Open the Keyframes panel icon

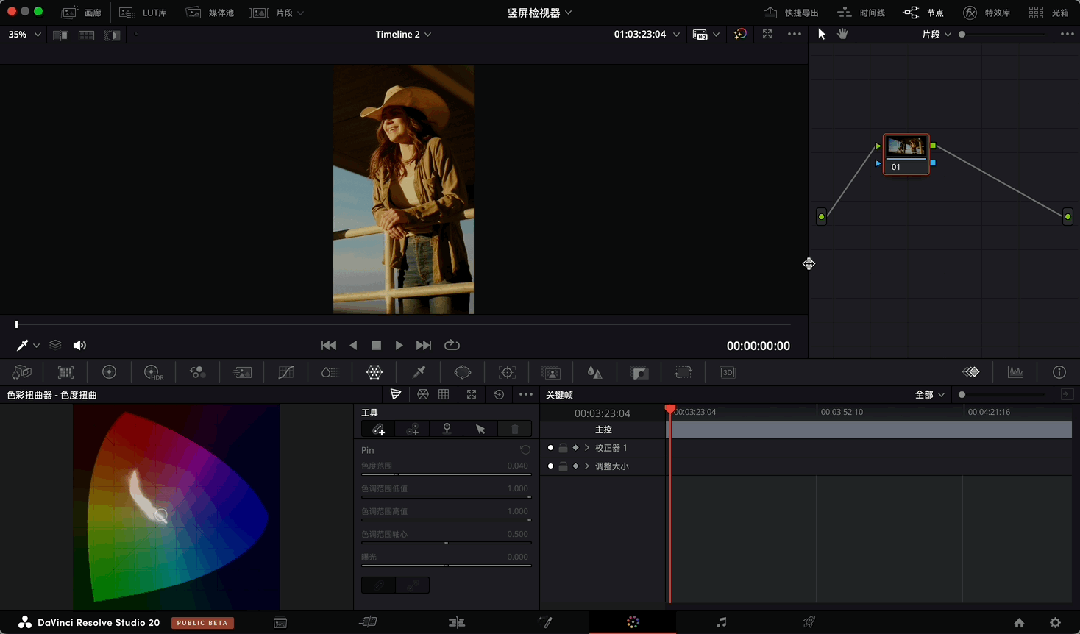[970, 372]
